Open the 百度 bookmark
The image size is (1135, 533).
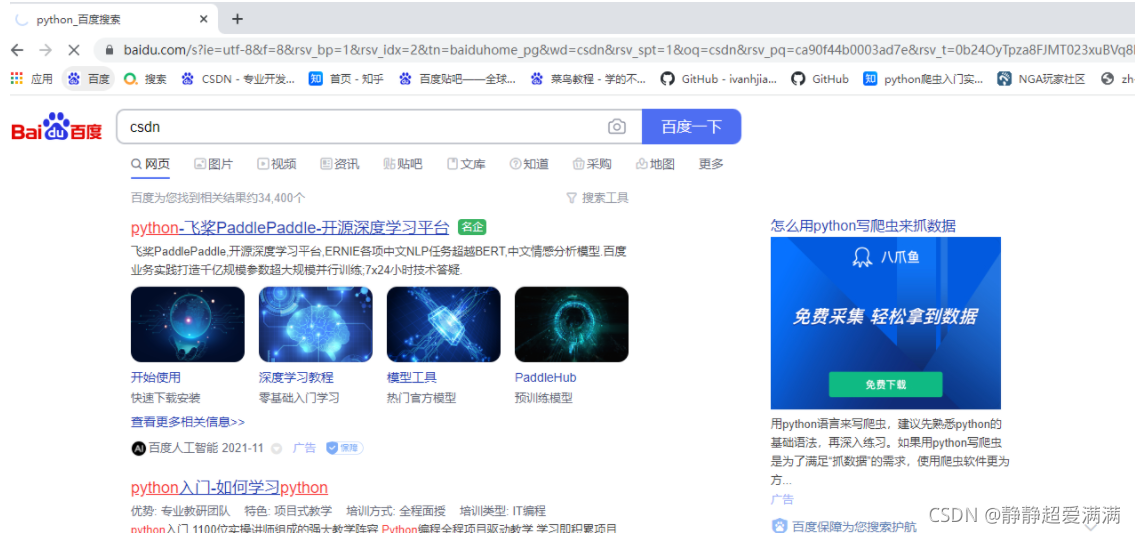(x=88, y=79)
